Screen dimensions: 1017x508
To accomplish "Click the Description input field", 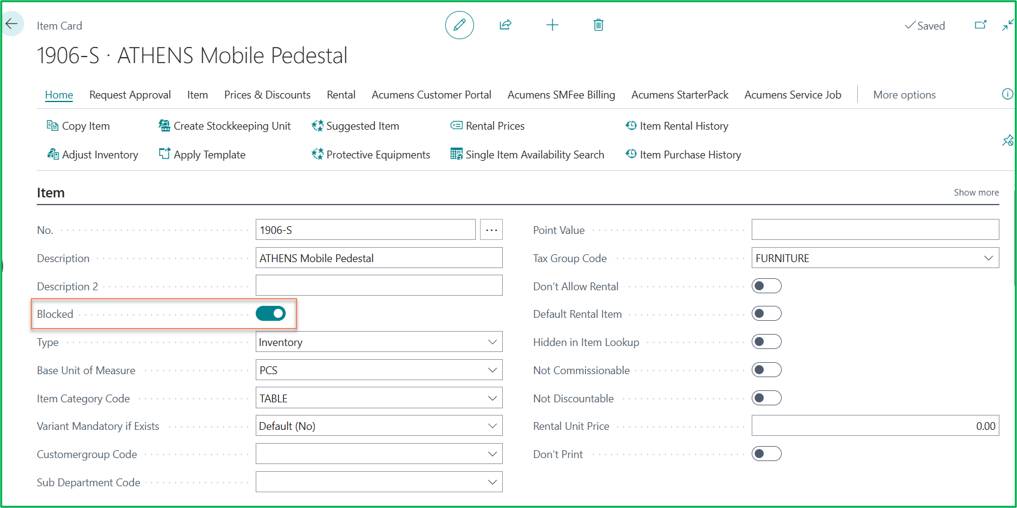I will [379, 258].
